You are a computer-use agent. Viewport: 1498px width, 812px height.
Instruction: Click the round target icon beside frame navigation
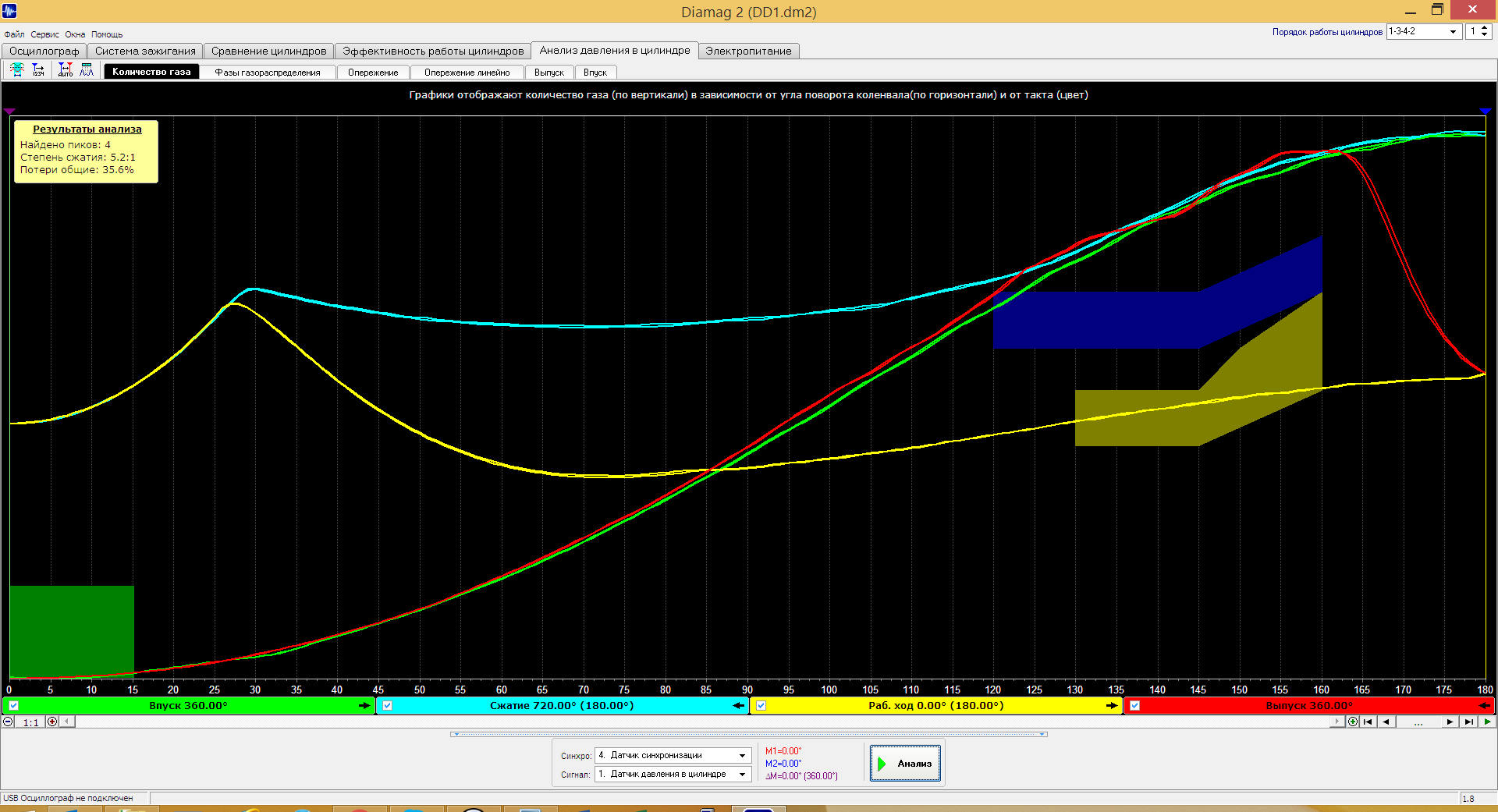click(x=1353, y=722)
